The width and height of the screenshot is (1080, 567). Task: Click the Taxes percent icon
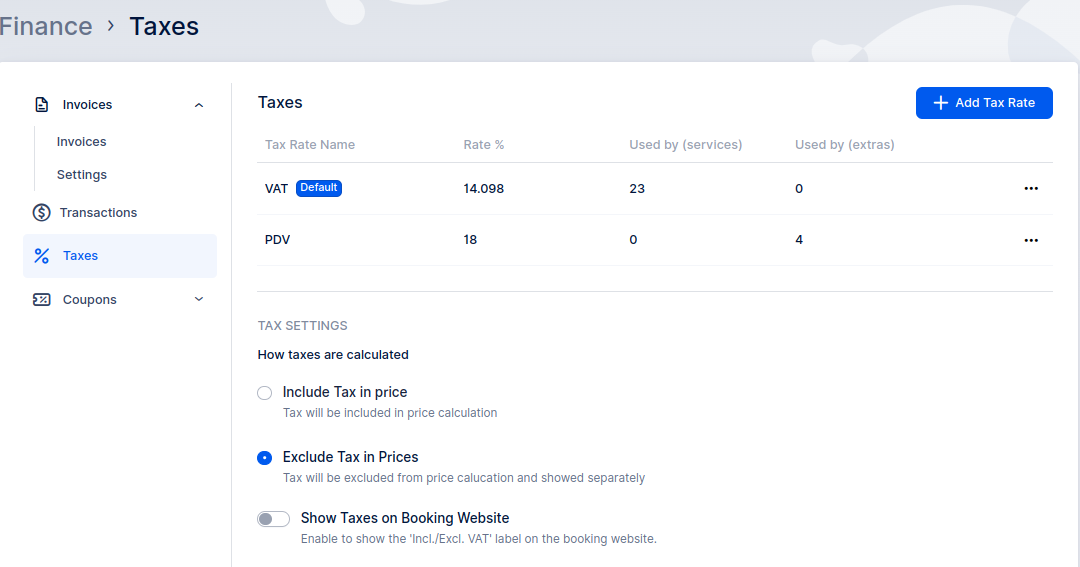[41, 256]
